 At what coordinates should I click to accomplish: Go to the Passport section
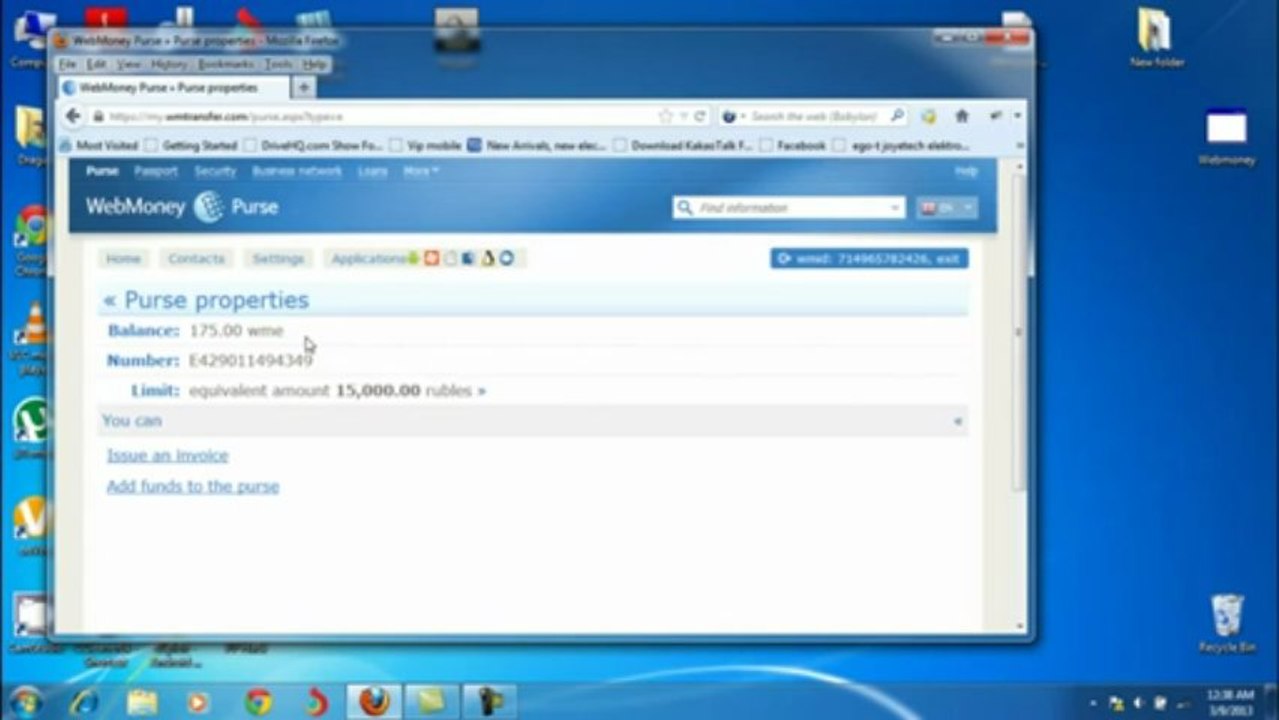point(156,171)
